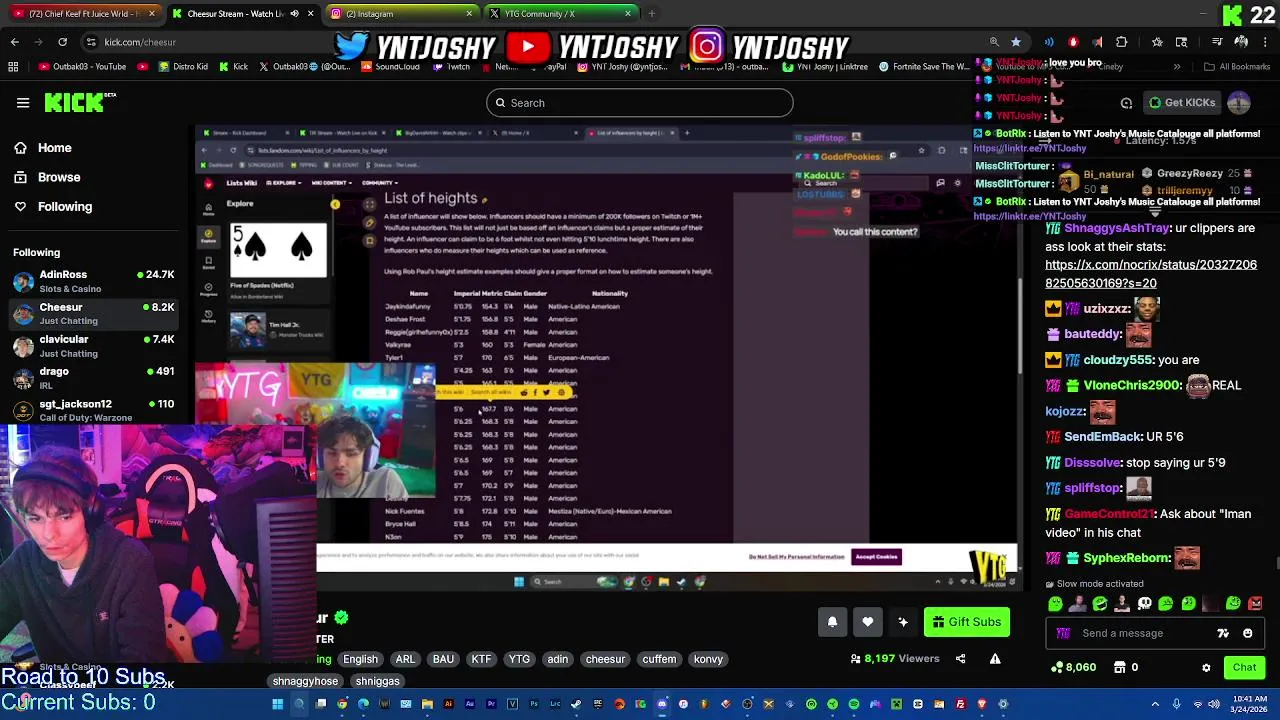Click the YTG chat identity badge in message box

[x=1063, y=633]
